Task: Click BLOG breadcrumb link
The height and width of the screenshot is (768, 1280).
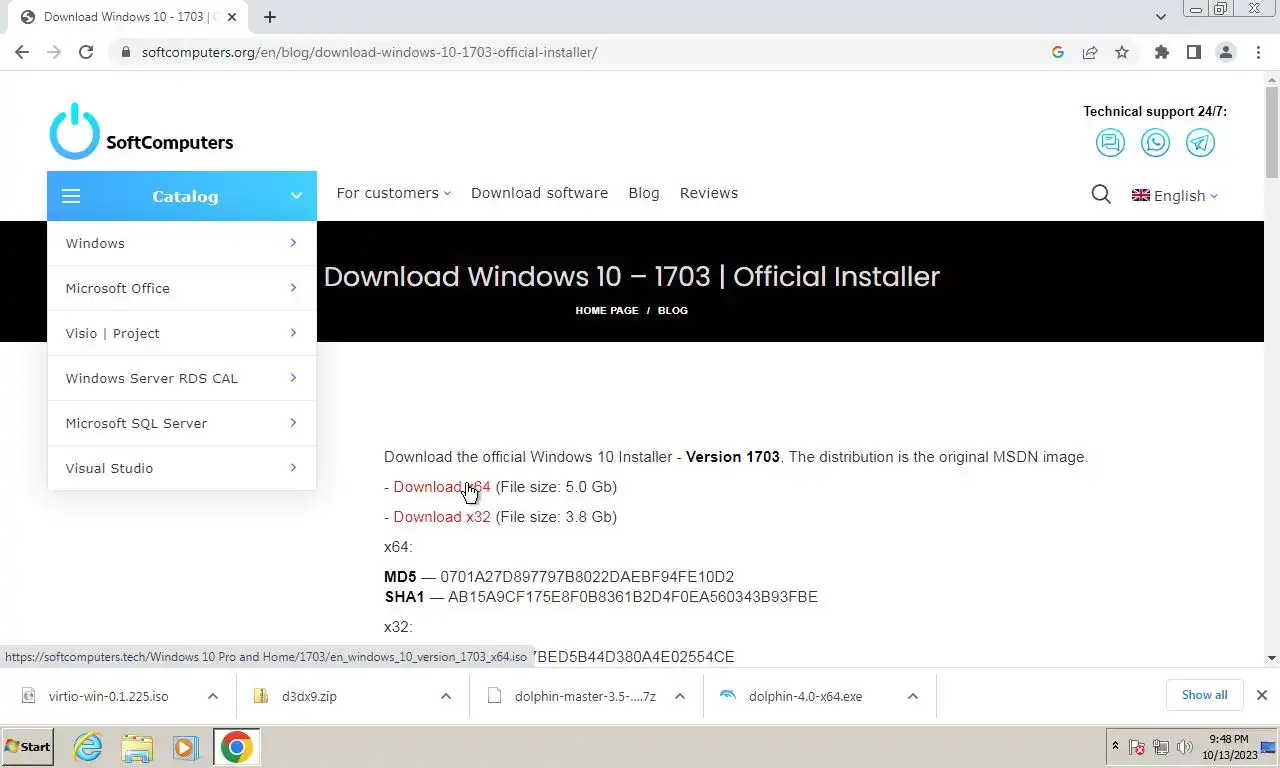Action: point(673,311)
